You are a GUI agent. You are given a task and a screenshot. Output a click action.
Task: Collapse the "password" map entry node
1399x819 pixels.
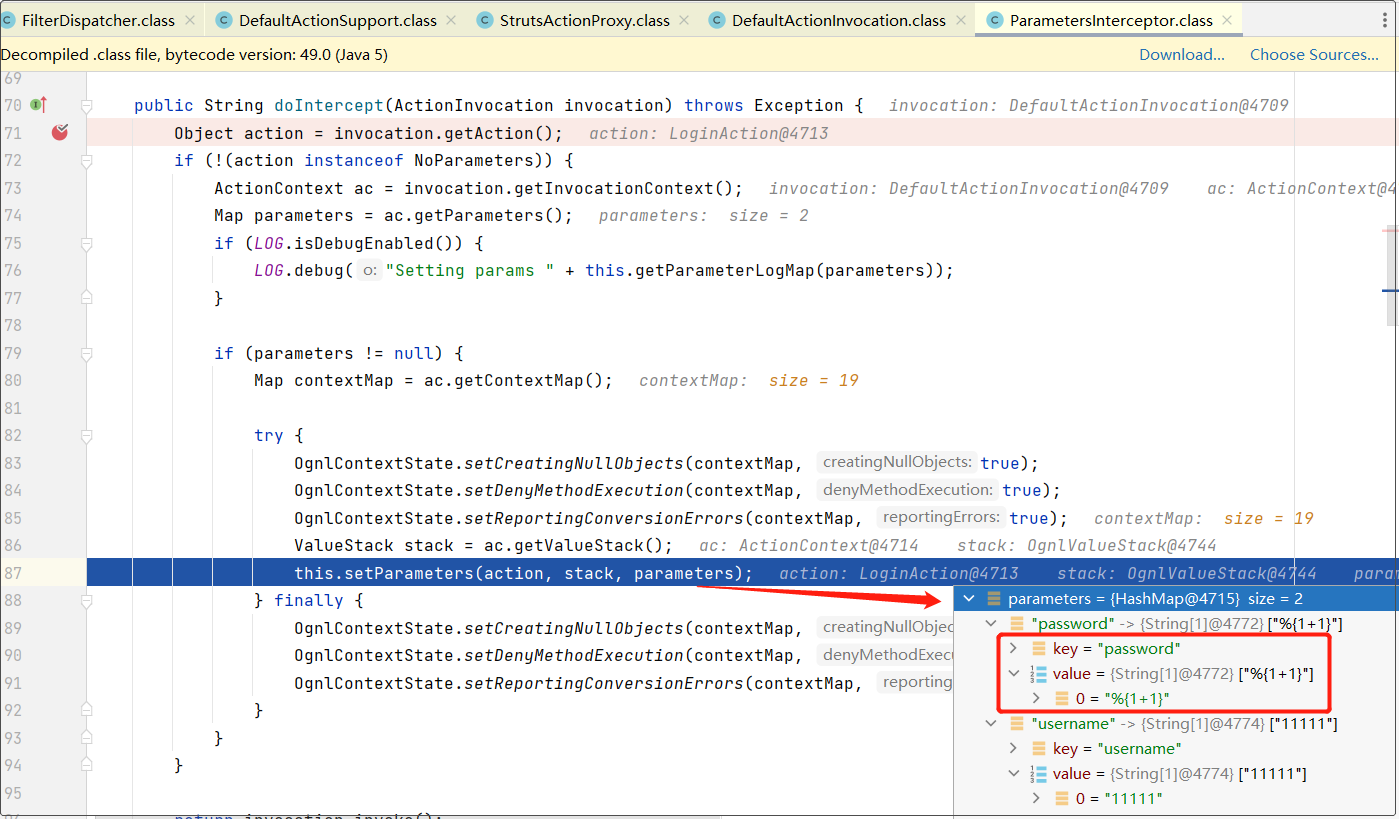click(x=991, y=623)
